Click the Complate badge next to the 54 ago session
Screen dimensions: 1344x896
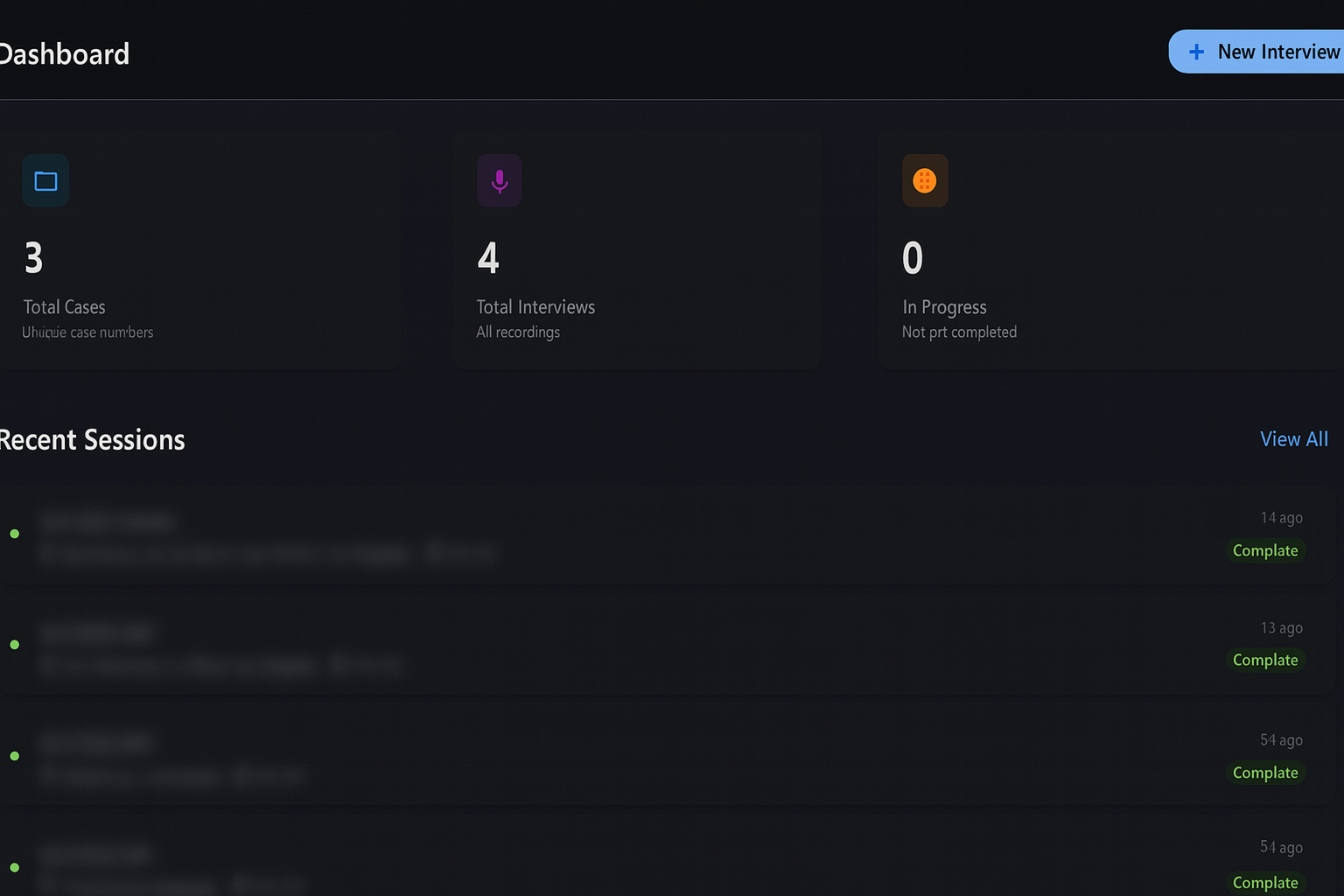click(x=1265, y=773)
